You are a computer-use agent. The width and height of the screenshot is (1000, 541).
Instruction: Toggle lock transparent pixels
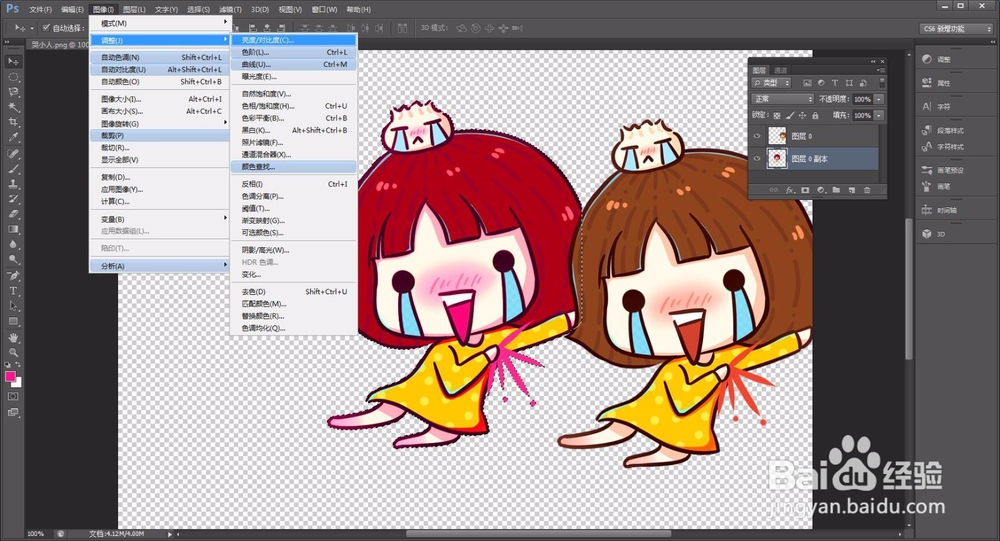click(777, 115)
